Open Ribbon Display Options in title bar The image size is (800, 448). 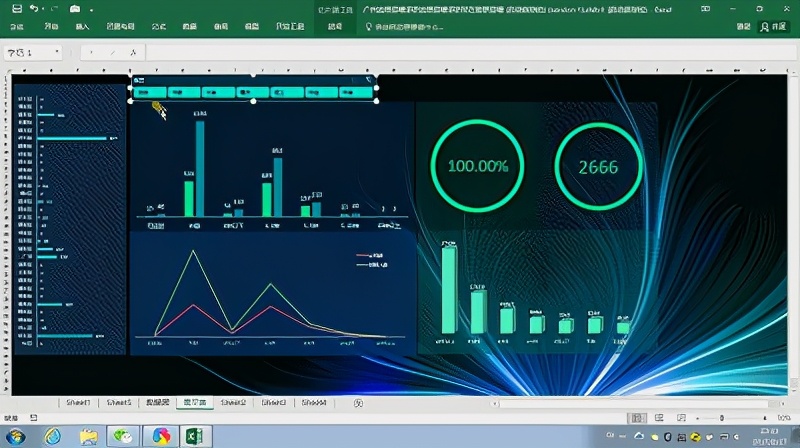point(706,9)
